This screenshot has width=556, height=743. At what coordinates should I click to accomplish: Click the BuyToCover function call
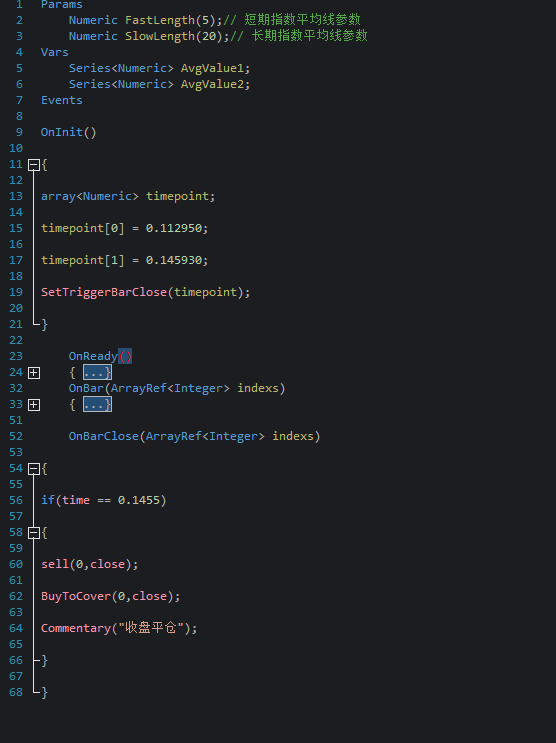pos(76,596)
